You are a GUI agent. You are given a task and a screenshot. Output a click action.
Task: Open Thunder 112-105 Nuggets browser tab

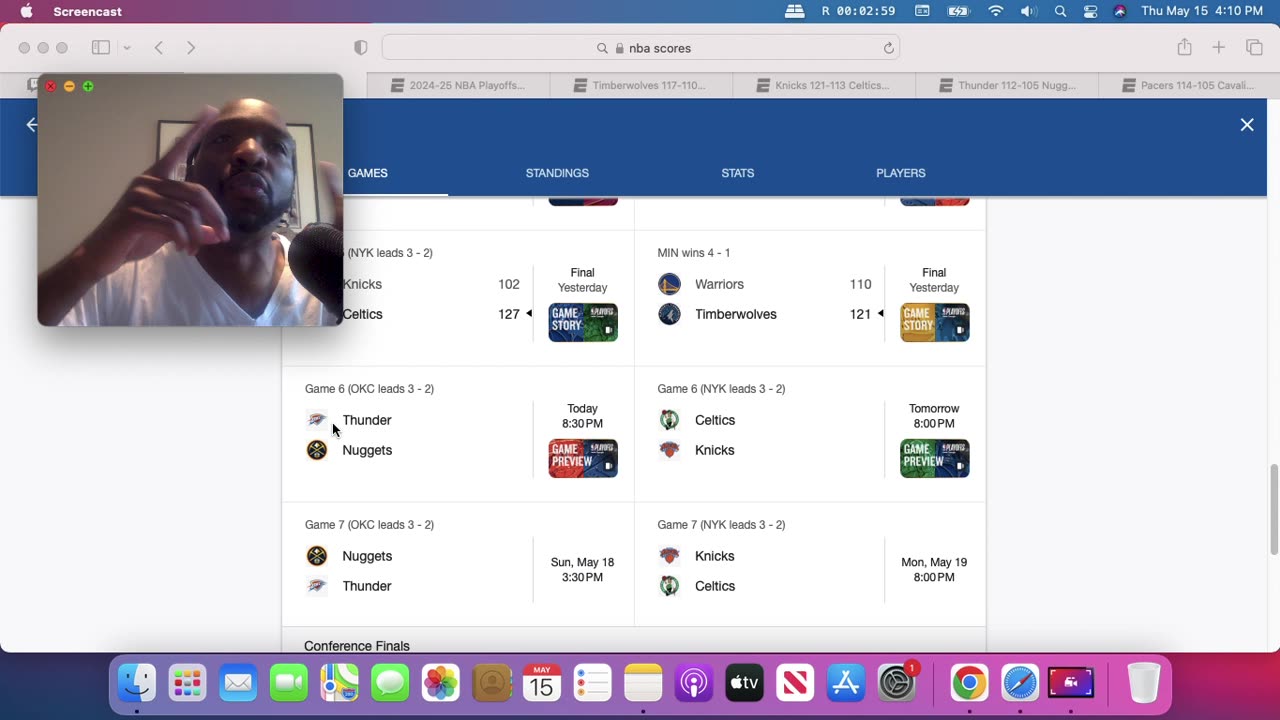point(1007,85)
